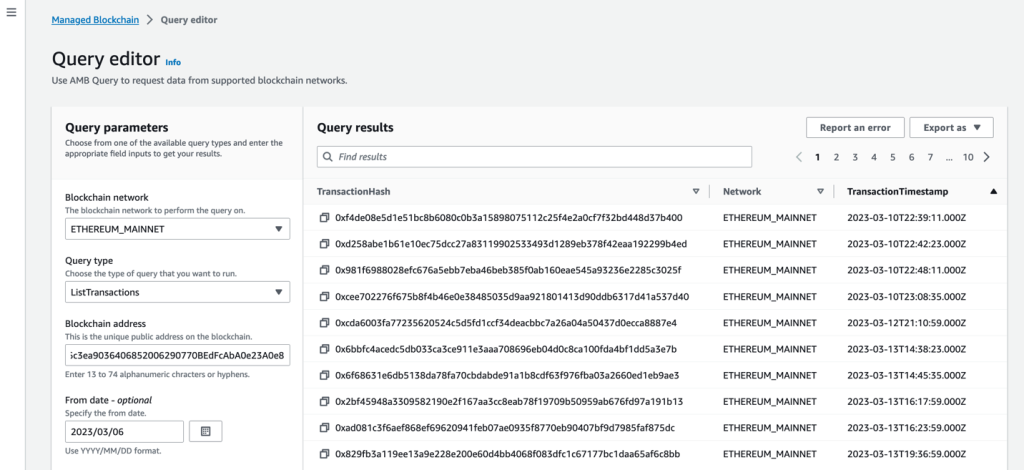Select timestamp 2023-03-13T16:23:59.000Z
The width and height of the screenshot is (1024, 470).
(906, 428)
